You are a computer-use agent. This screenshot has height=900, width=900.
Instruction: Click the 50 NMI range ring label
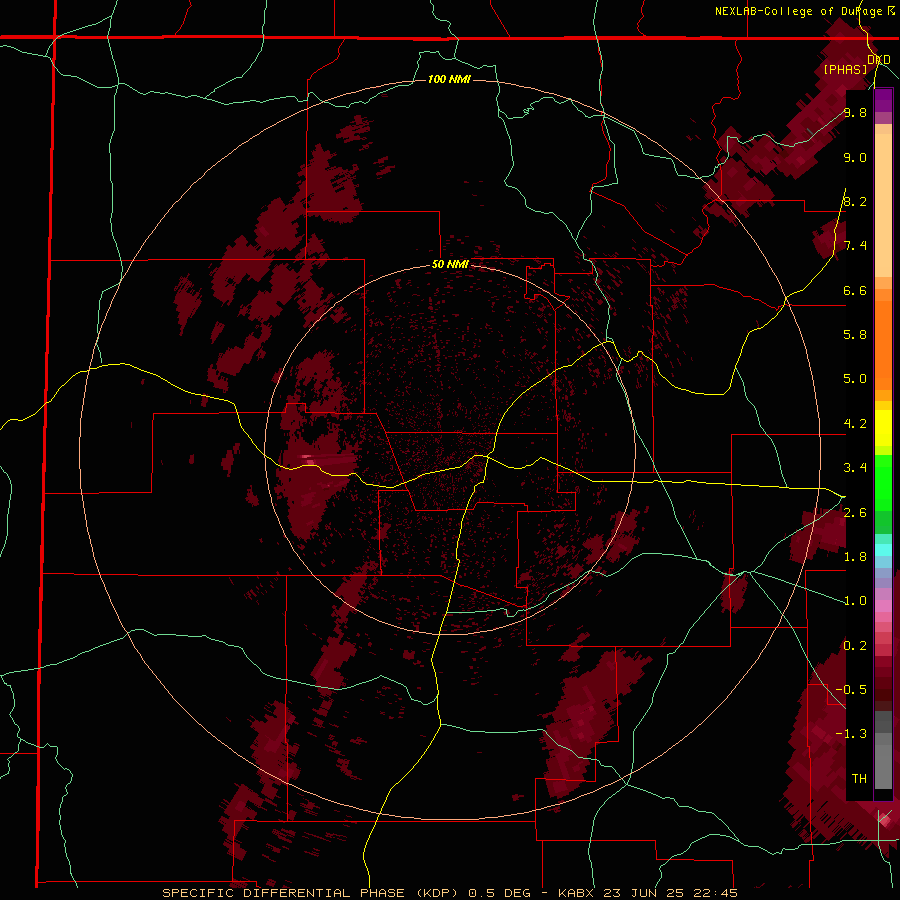pos(450,264)
